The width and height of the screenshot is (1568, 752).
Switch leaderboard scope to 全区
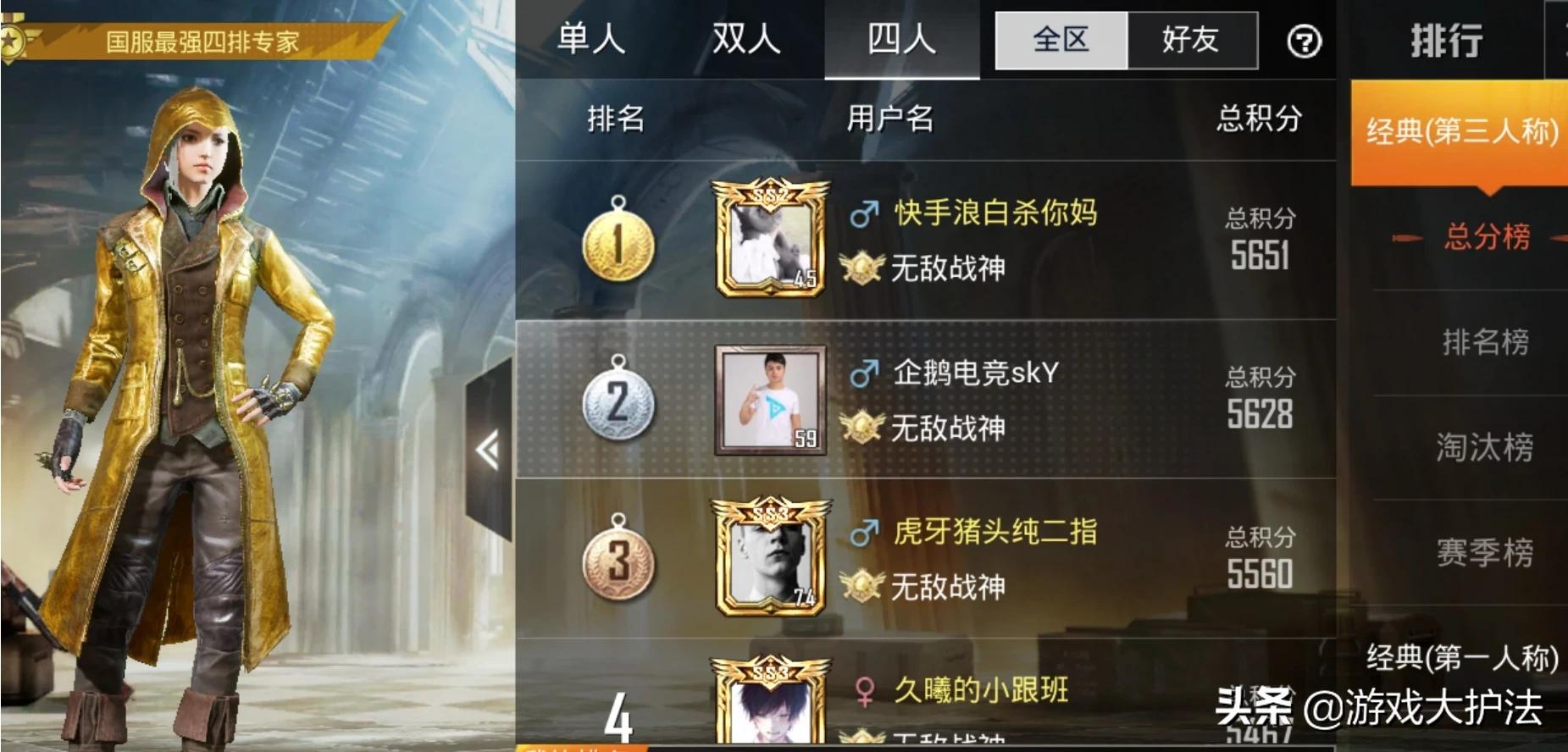pos(1061,40)
